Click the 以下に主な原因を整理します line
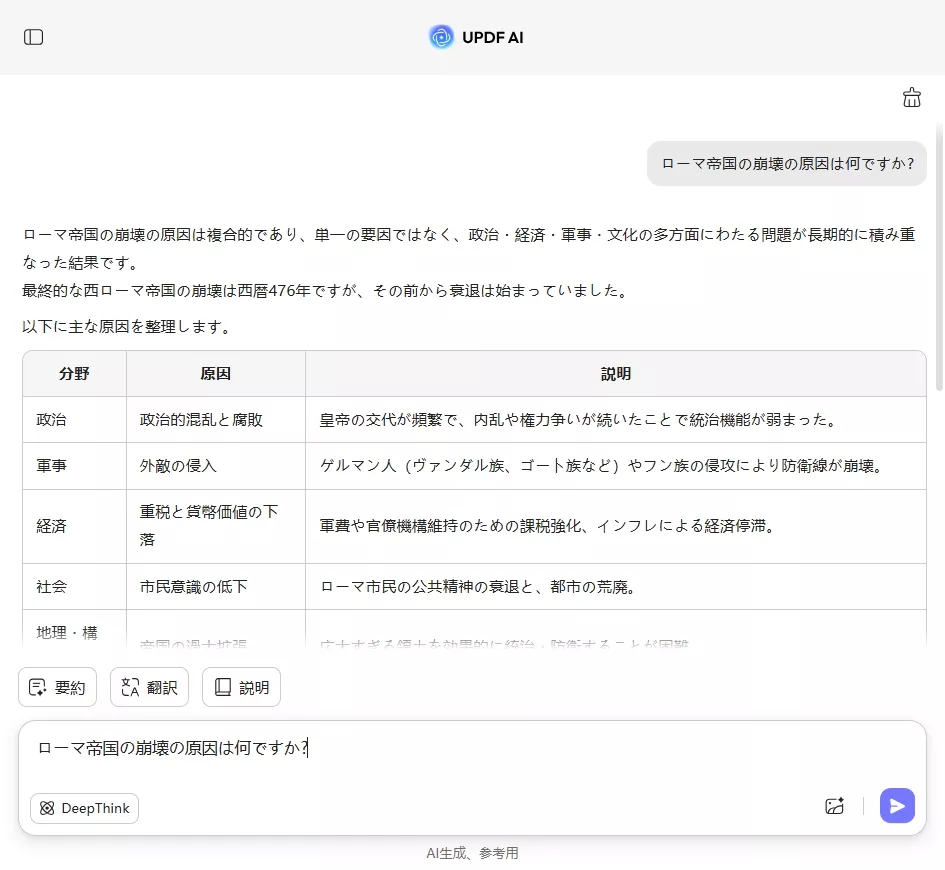 127,327
